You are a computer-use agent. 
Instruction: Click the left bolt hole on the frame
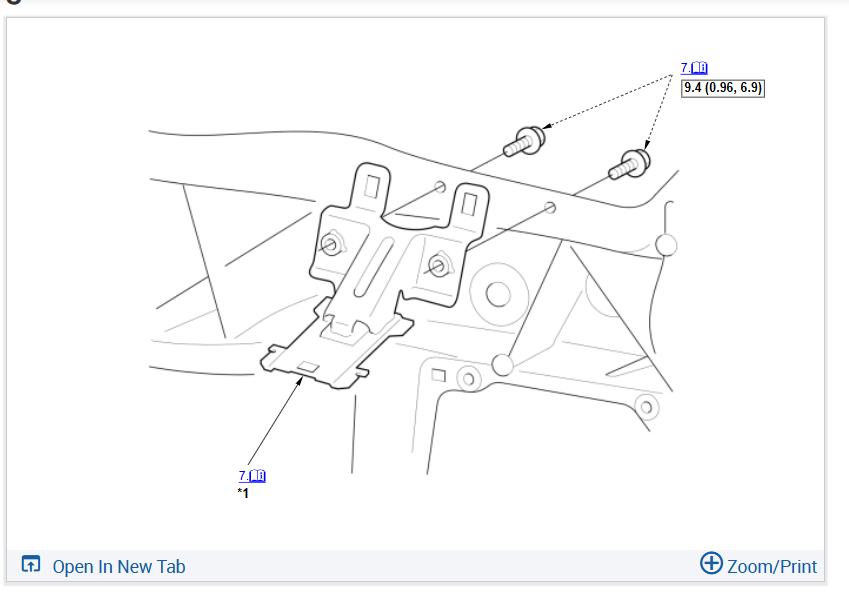click(440, 187)
